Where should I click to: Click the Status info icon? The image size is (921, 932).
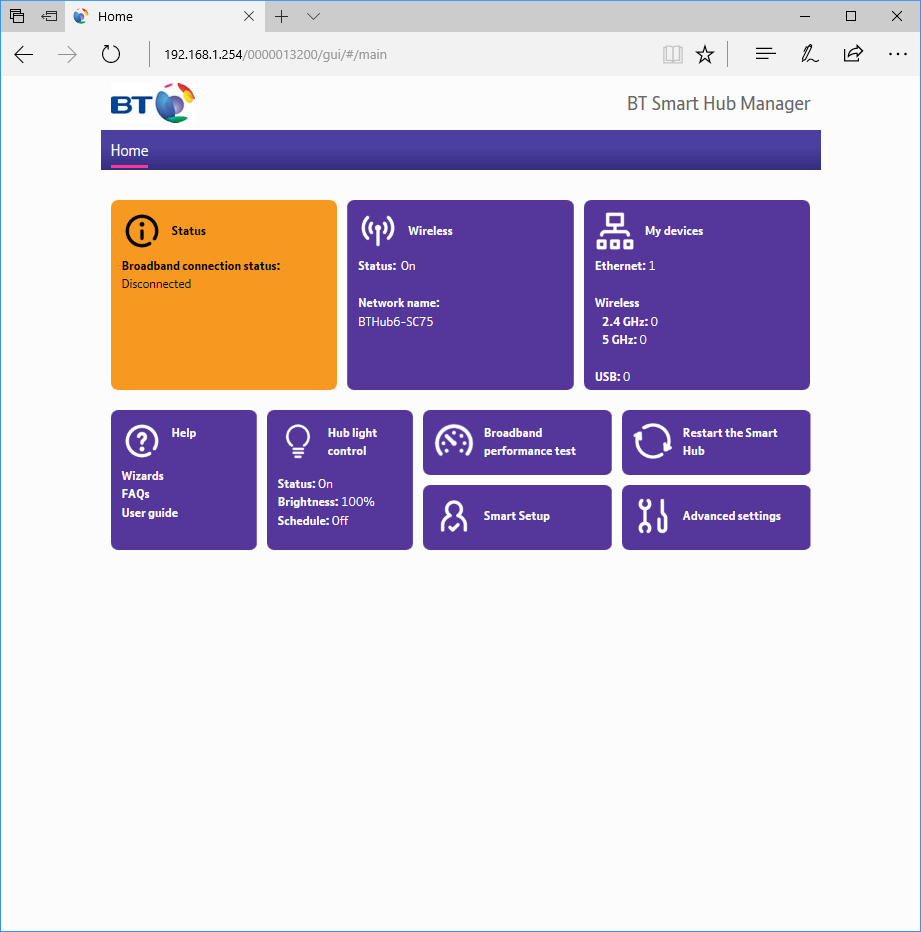pyautogui.click(x=142, y=231)
